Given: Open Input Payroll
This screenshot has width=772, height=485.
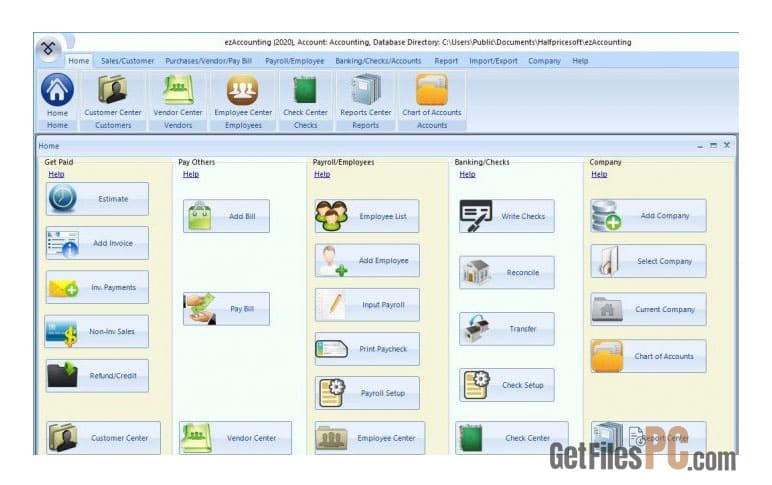Looking at the screenshot, I should pos(367,305).
